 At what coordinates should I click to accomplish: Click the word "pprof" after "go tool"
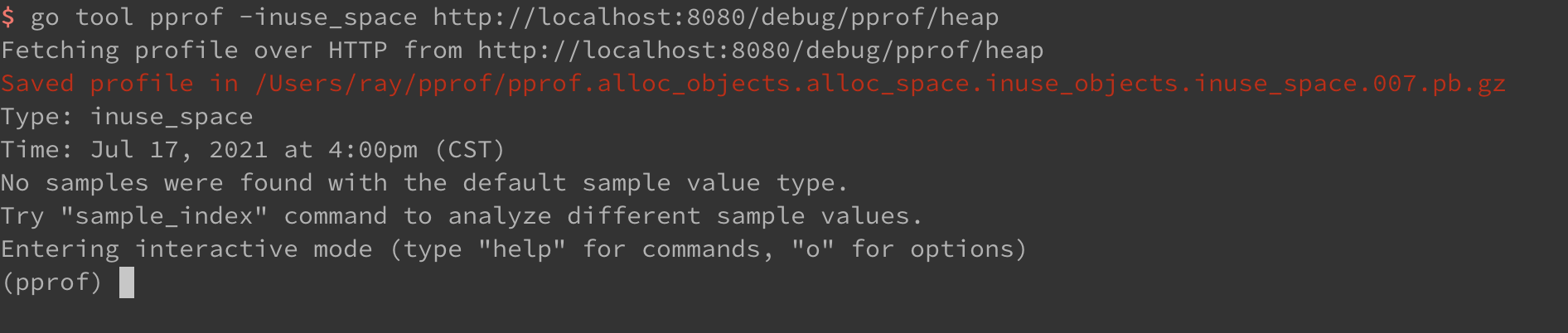click(186, 17)
